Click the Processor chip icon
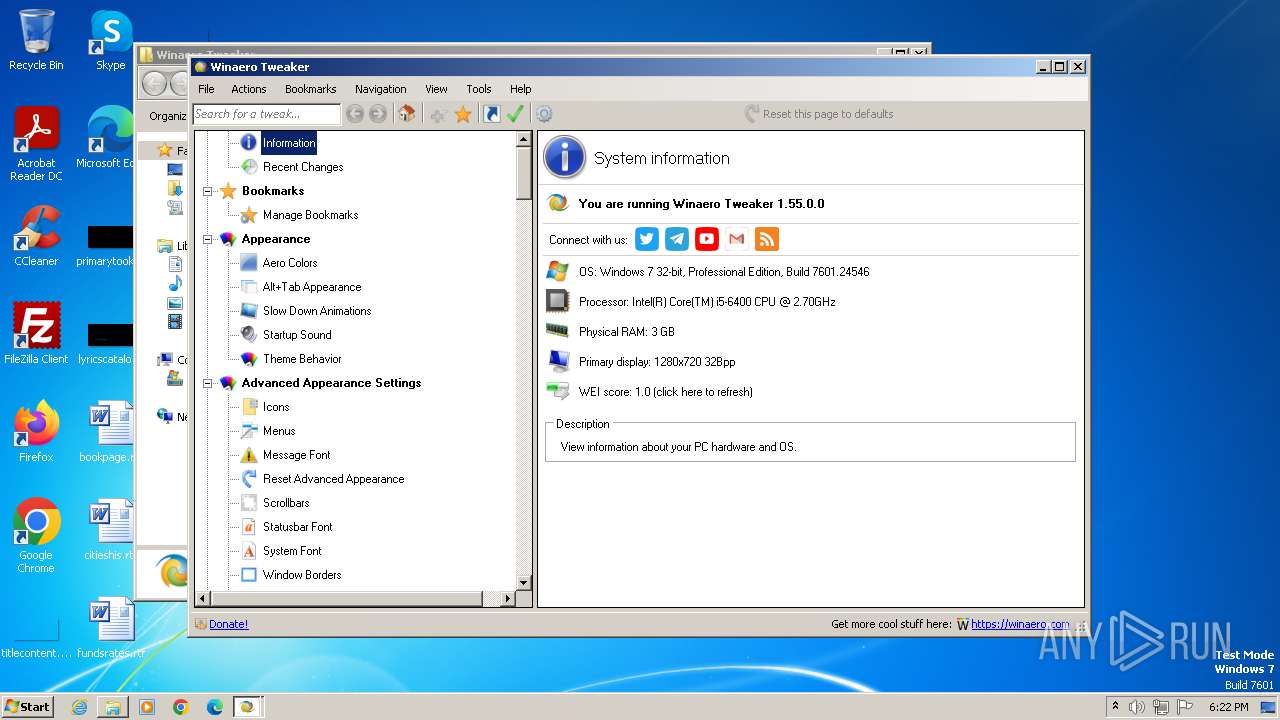 click(x=558, y=301)
